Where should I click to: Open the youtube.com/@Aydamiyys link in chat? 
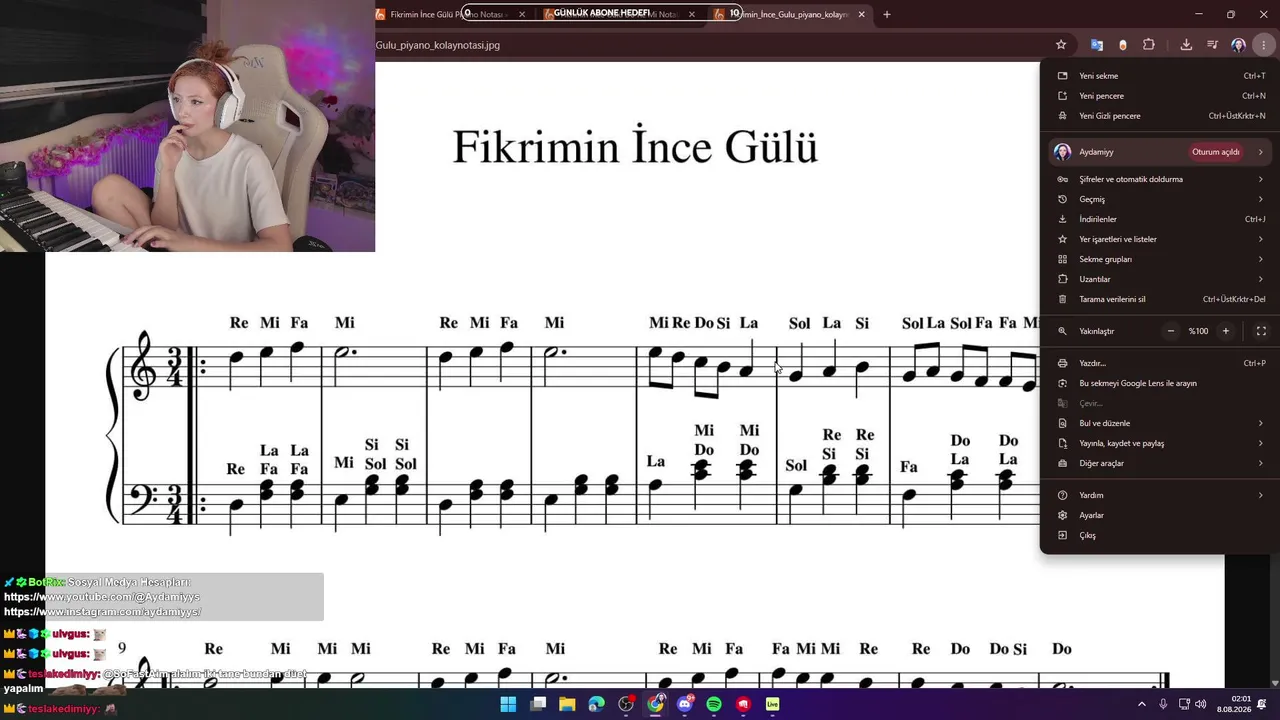[102, 597]
